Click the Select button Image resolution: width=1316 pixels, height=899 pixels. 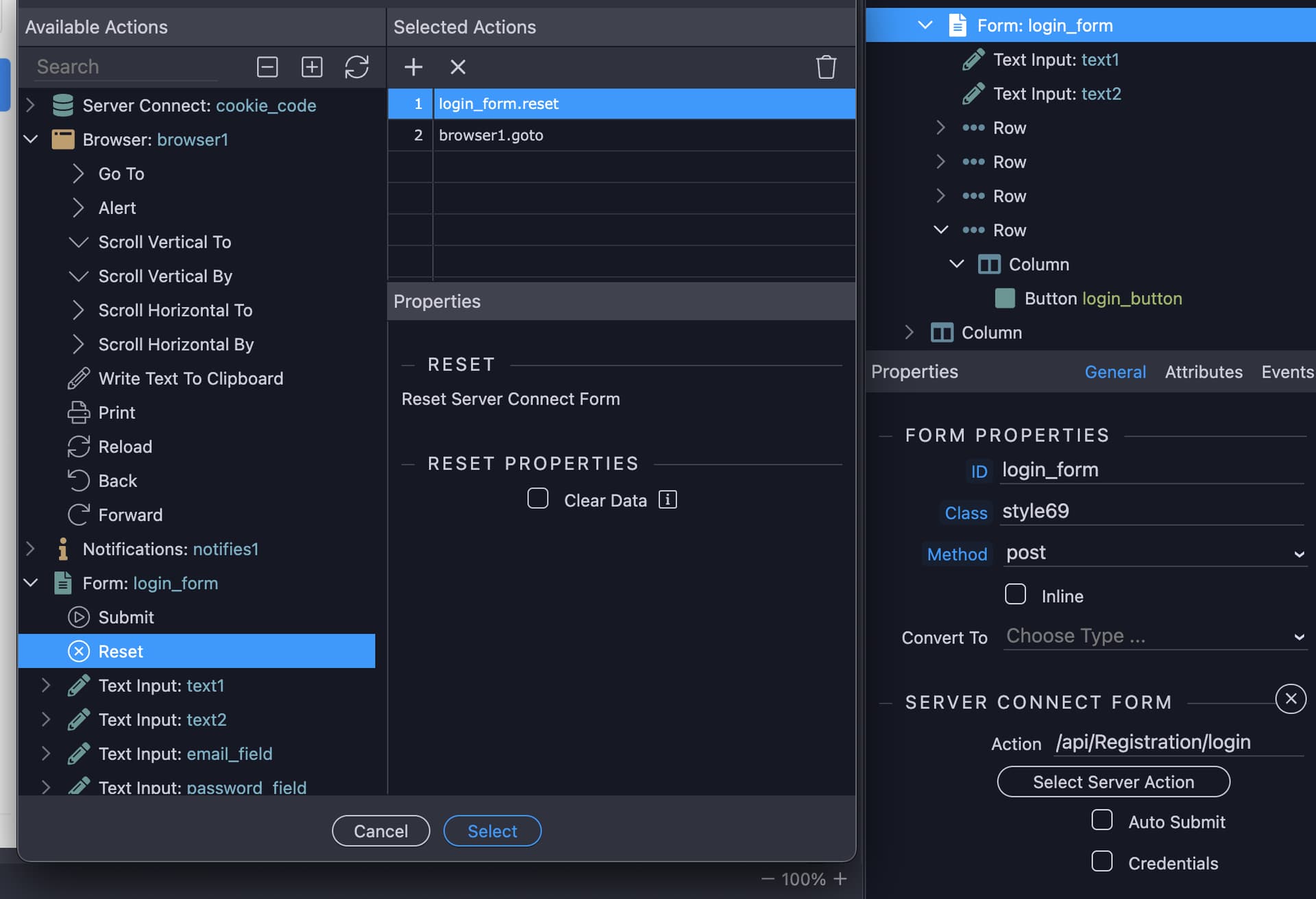pyautogui.click(x=492, y=831)
